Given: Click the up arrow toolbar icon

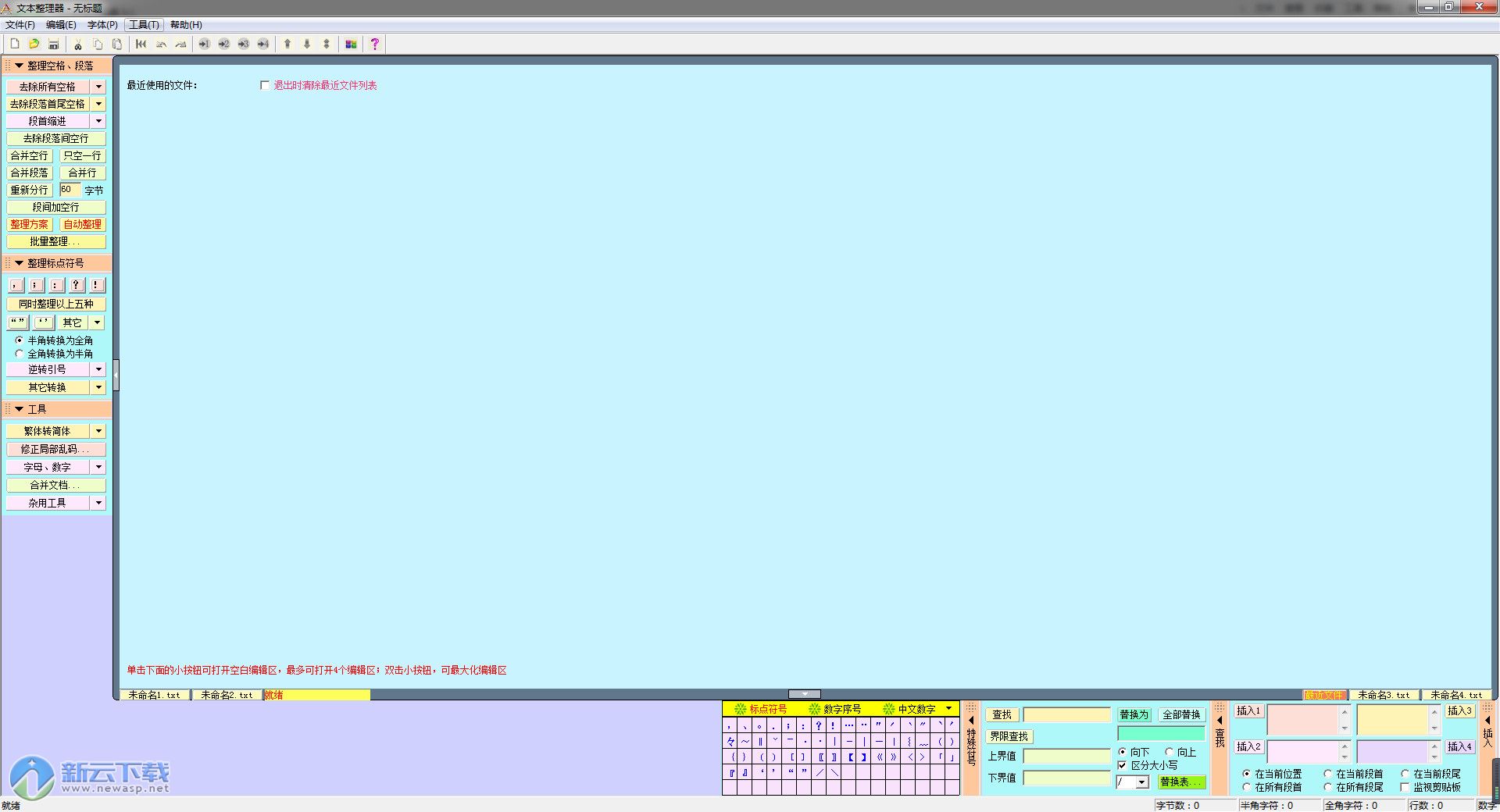Looking at the screenshot, I should pos(287,44).
